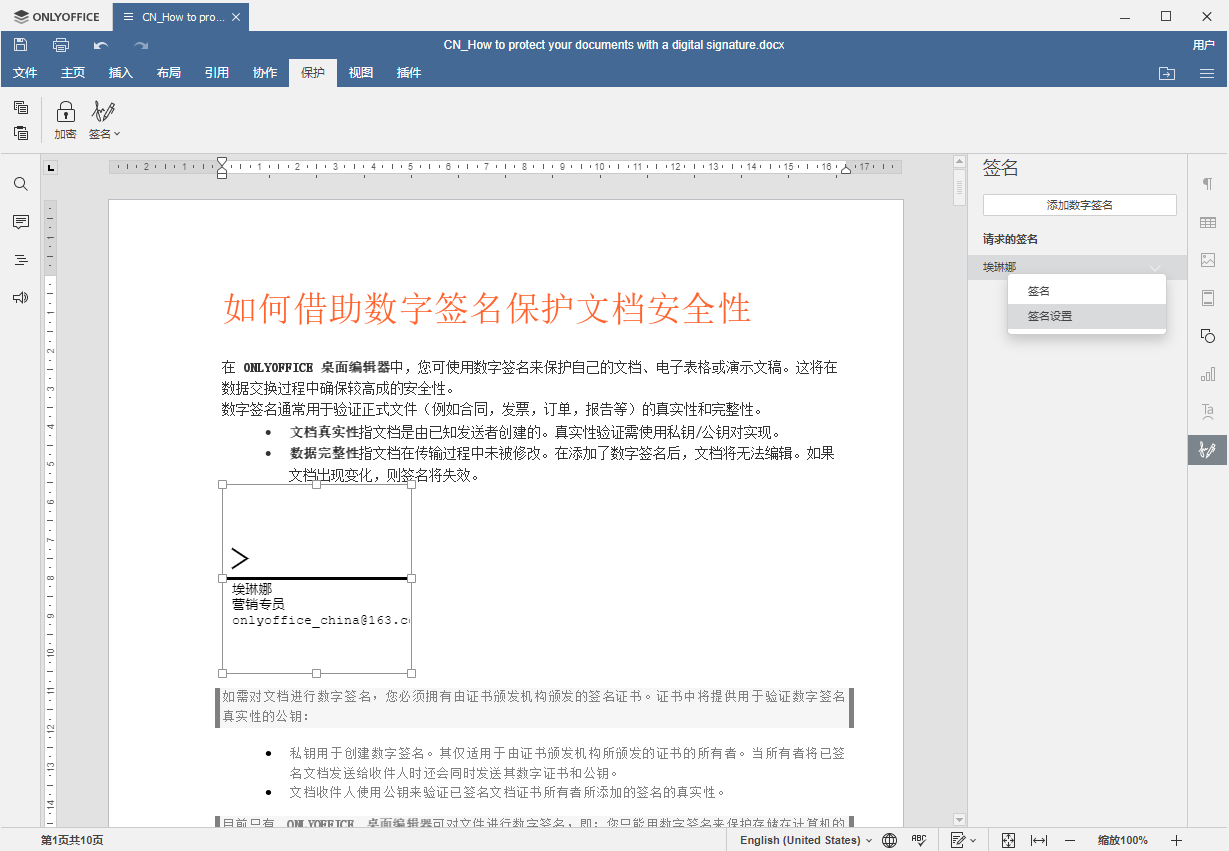This screenshot has height=851, width=1229.
Task: Click the 缩放100% zoom level label
Action: [1122, 840]
